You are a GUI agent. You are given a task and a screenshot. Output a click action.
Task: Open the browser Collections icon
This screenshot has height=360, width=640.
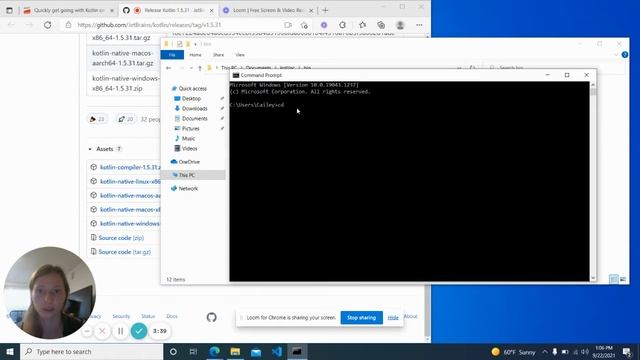pos(381,25)
